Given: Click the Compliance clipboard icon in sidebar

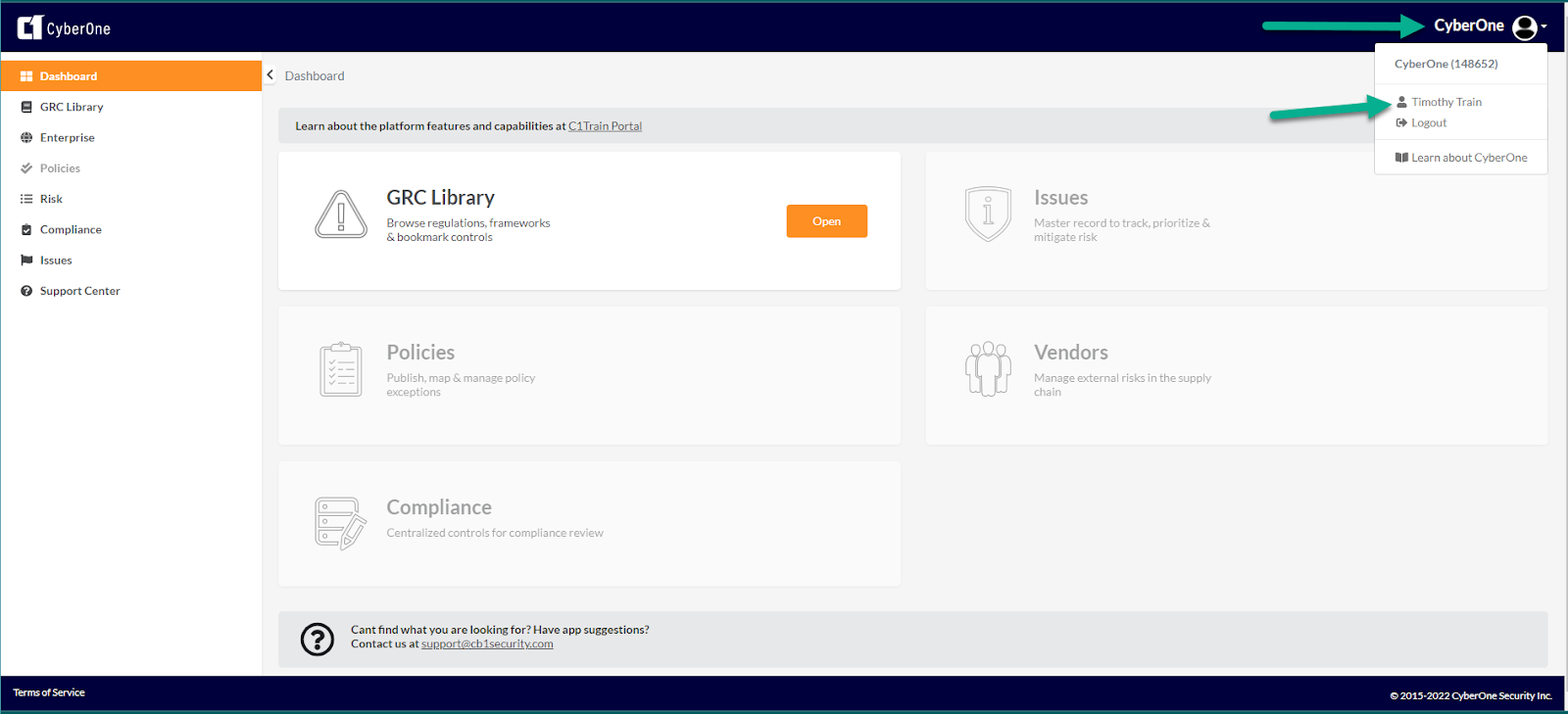Looking at the screenshot, I should pyautogui.click(x=26, y=230).
